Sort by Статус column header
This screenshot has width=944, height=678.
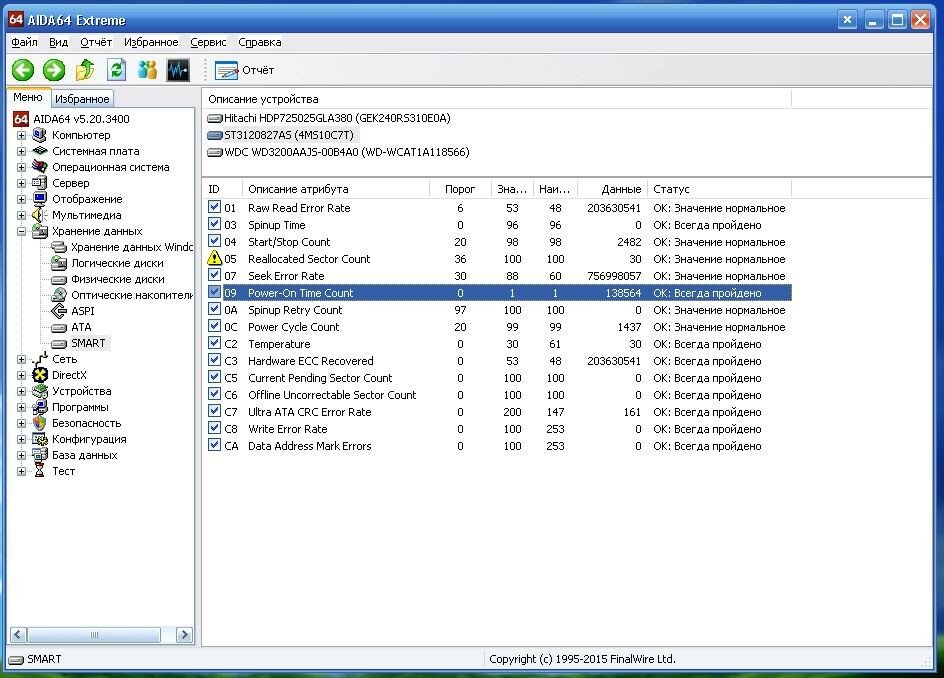(719, 189)
